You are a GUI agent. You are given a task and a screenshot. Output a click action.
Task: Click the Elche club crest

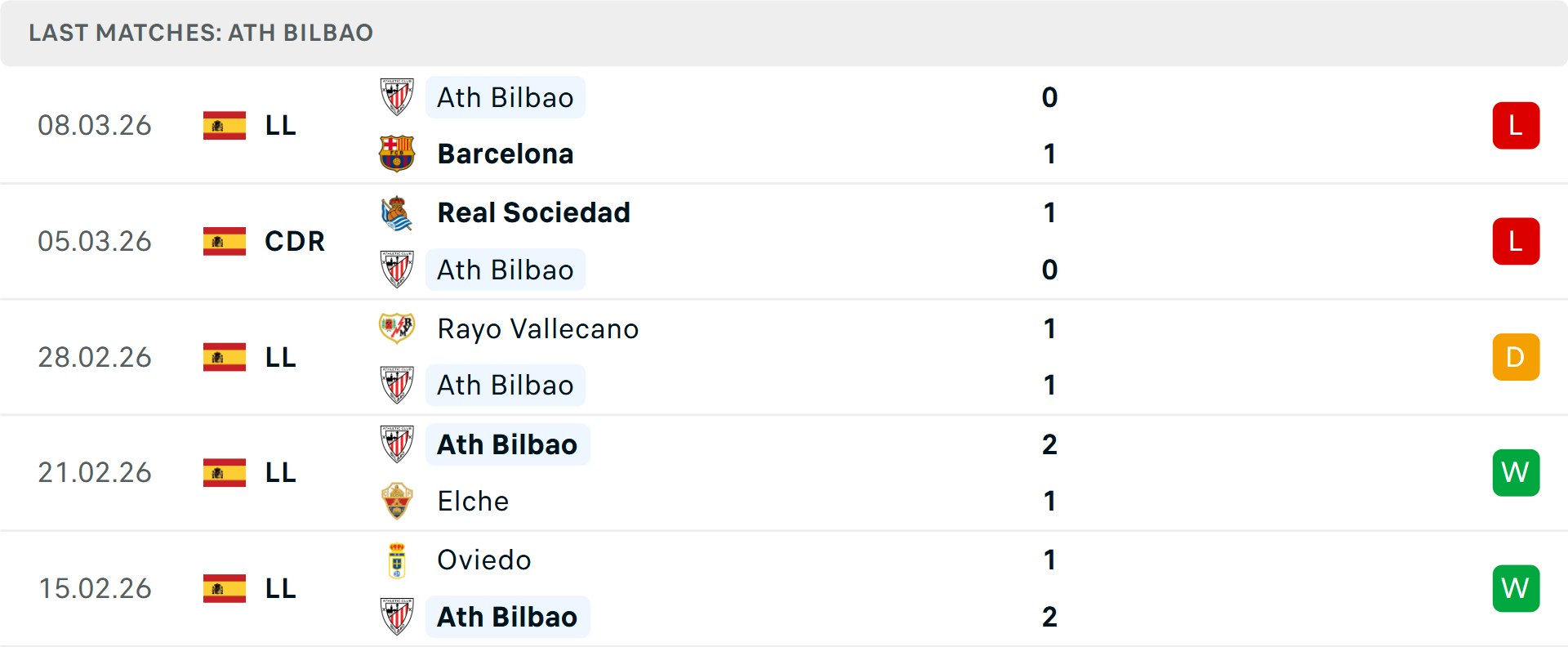pos(398,501)
